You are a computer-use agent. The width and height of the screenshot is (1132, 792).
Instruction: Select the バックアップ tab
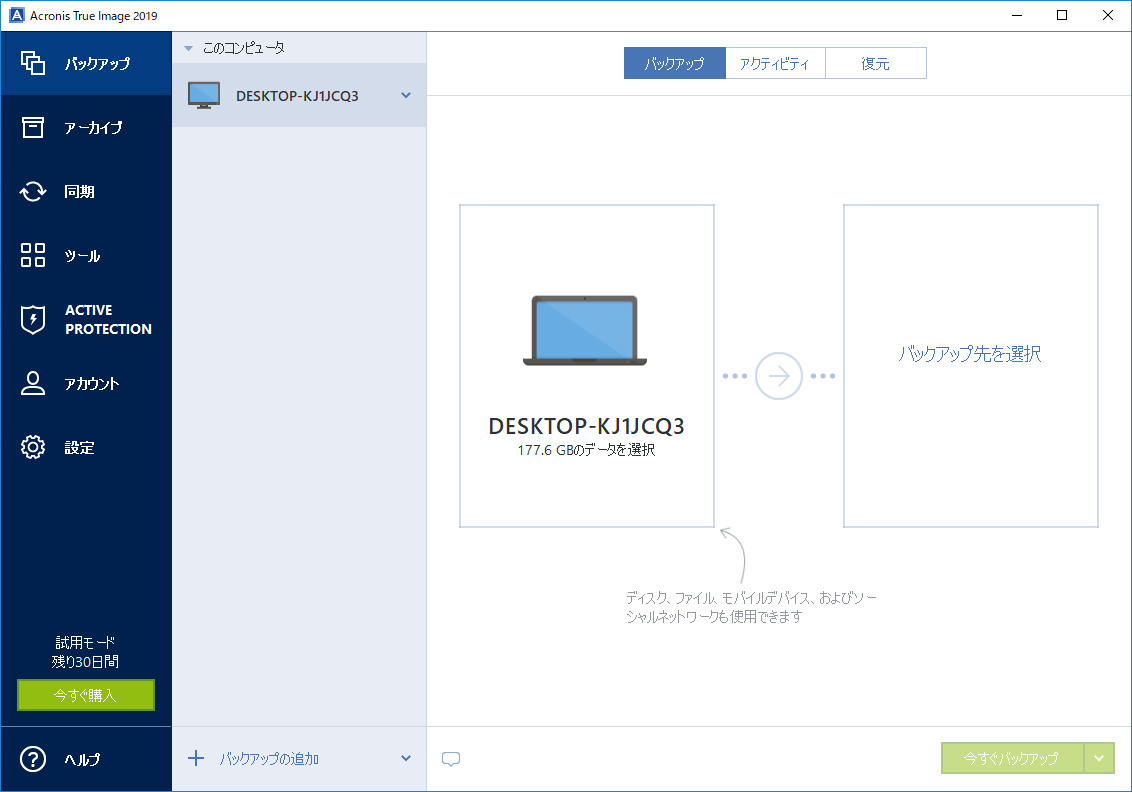point(674,62)
